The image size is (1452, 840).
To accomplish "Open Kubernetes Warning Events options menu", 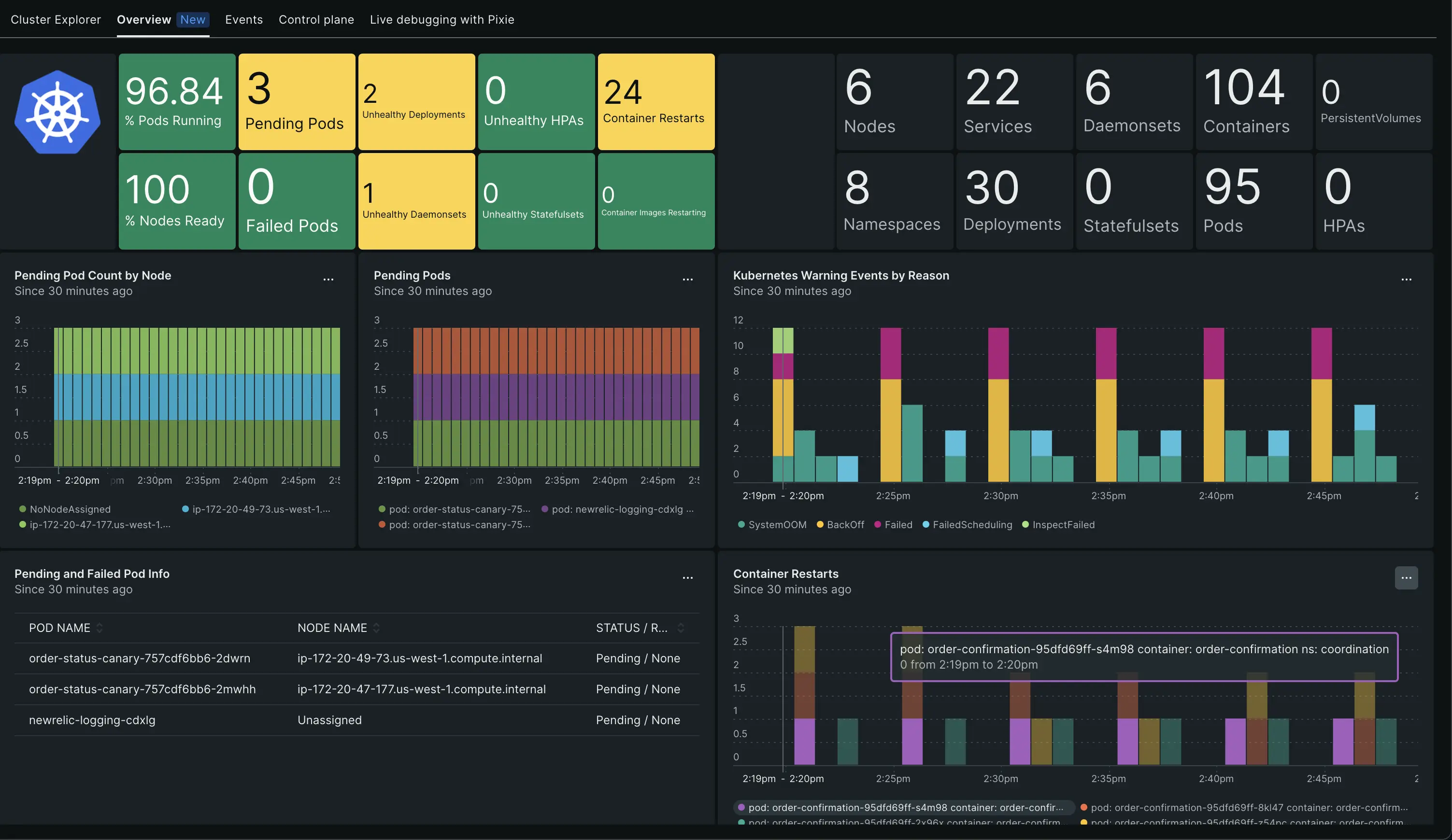I will point(1406,280).
